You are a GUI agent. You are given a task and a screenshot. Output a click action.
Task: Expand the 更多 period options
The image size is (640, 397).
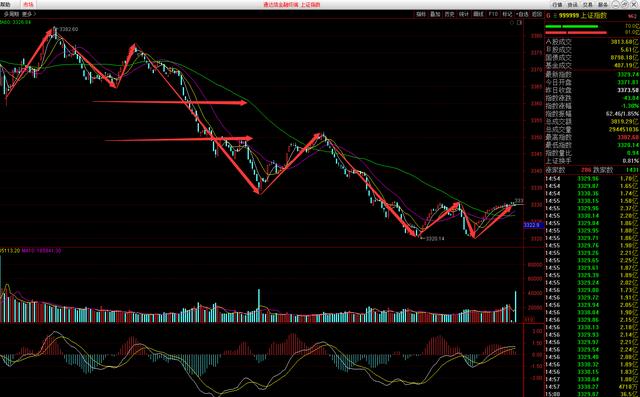29,14
